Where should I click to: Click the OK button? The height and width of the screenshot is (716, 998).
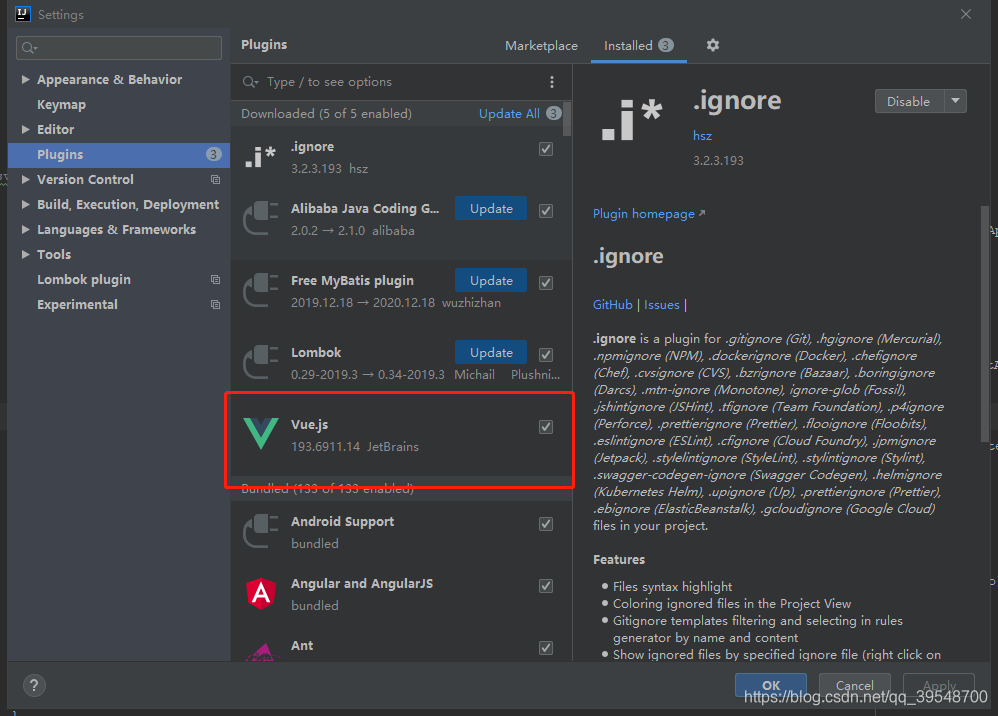[x=771, y=685]
